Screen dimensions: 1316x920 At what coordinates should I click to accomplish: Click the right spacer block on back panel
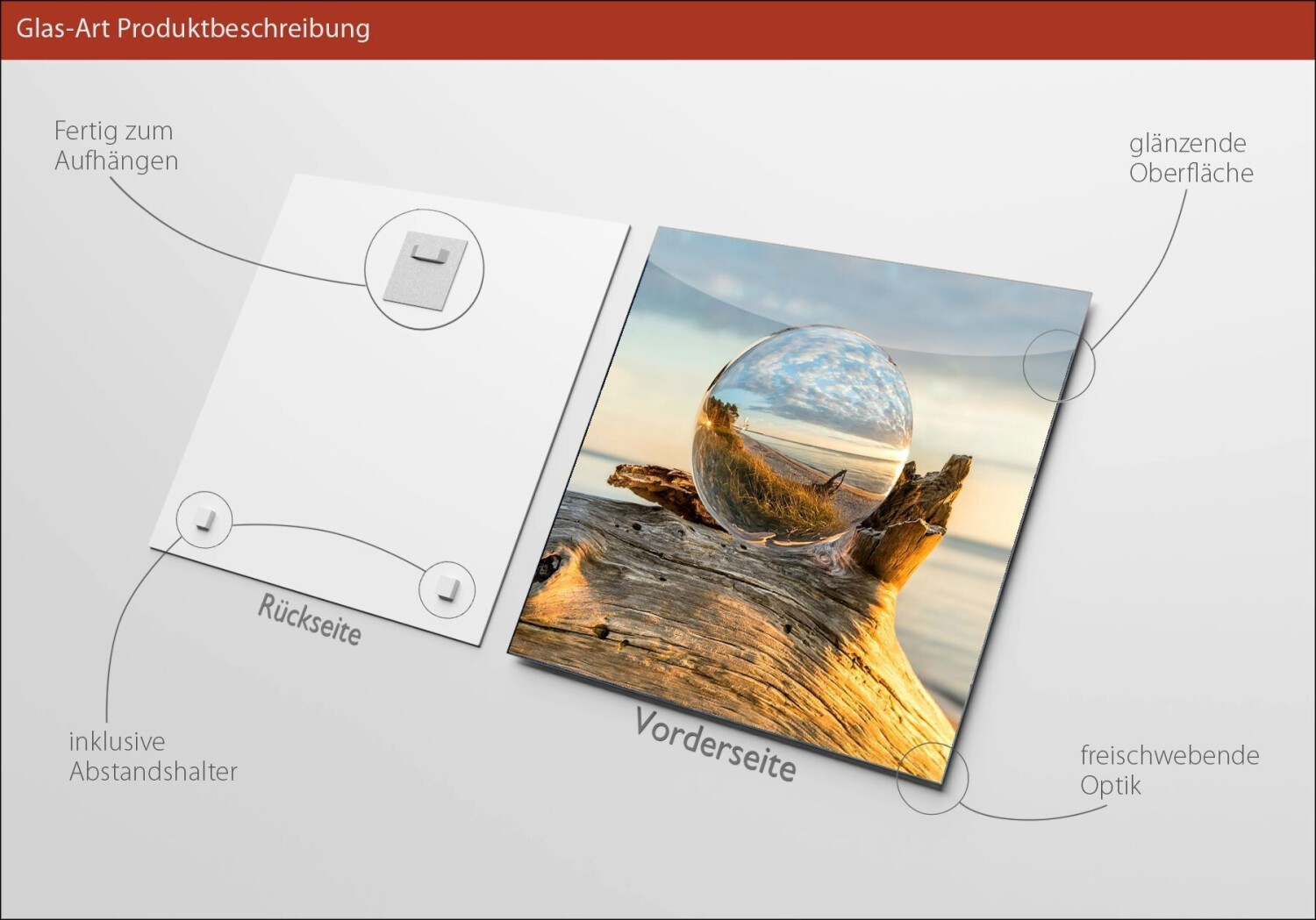coord(447,588)
